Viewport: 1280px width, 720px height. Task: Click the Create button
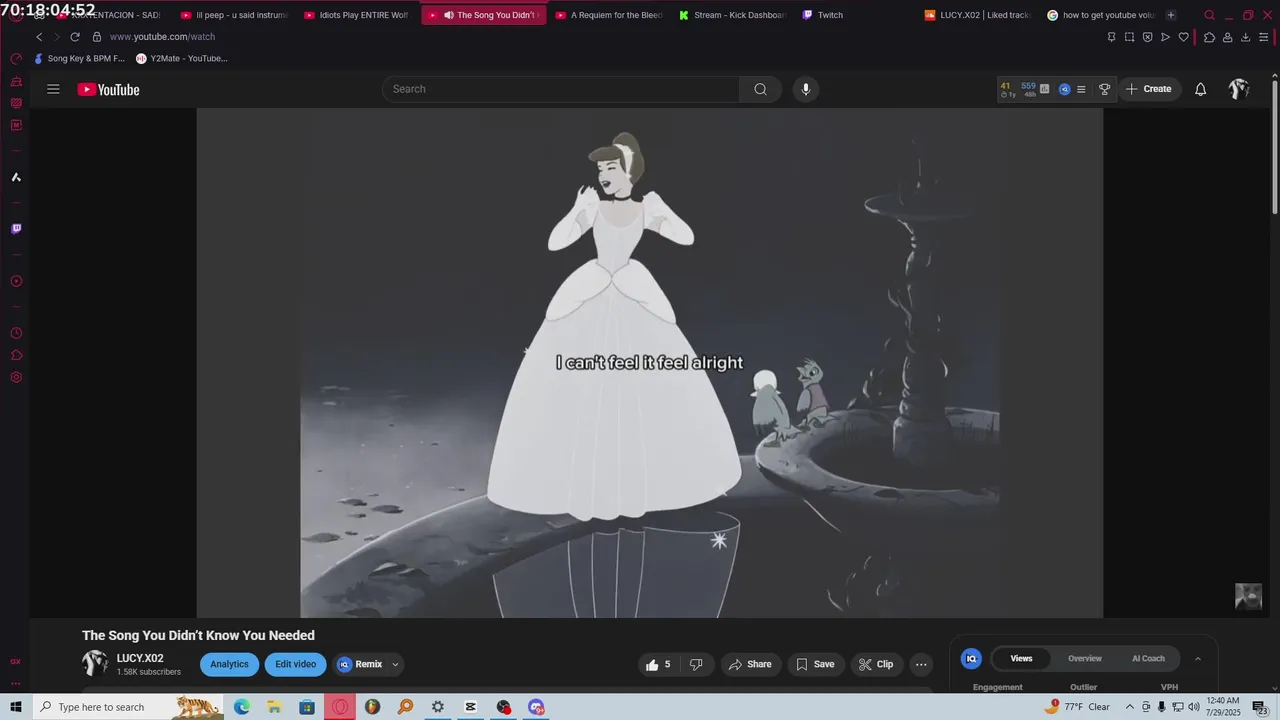click(x=1148, y=89)
